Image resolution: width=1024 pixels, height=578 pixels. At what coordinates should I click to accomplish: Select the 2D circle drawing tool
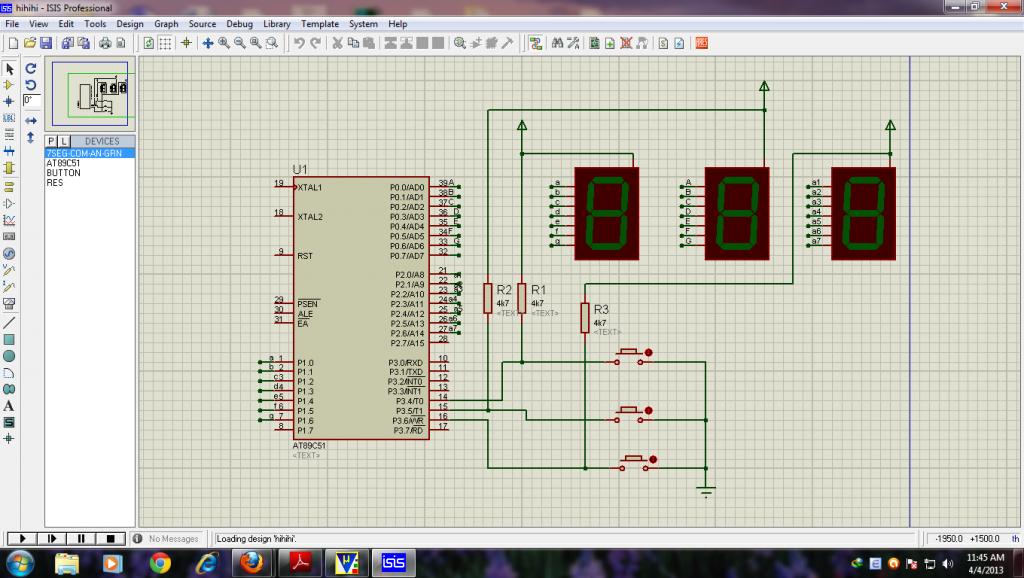click(x=9, y=355)
